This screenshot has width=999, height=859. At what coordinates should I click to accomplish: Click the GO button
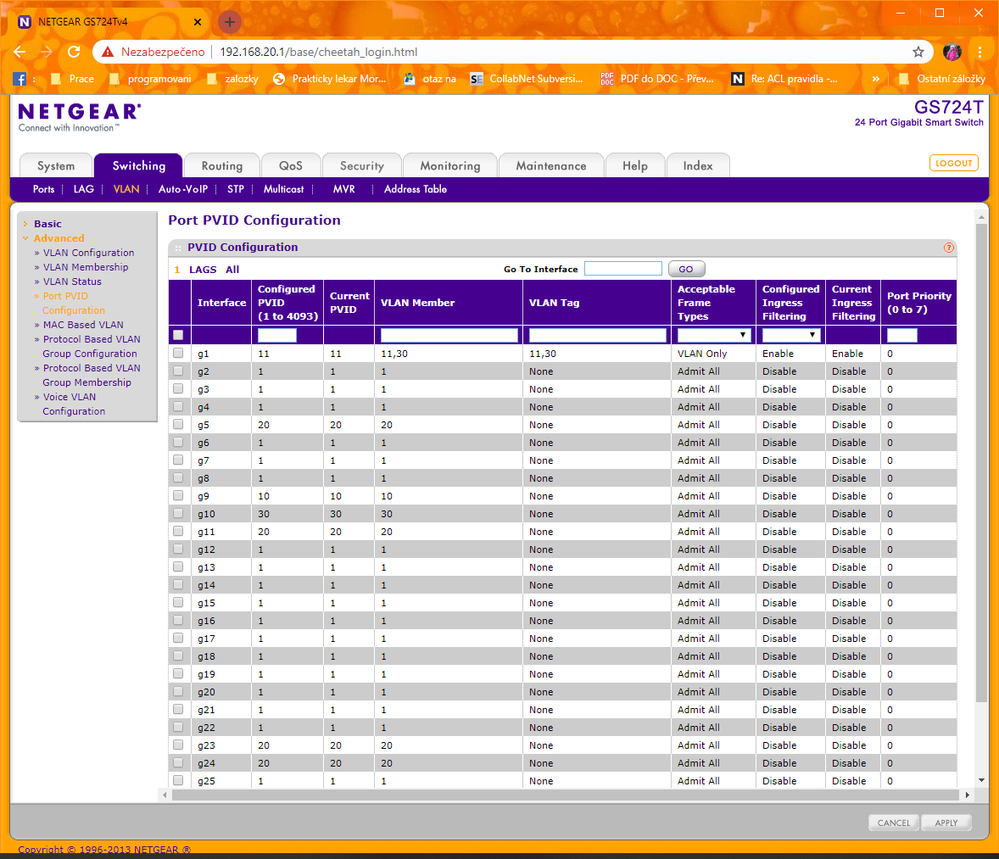coord(686,269)
